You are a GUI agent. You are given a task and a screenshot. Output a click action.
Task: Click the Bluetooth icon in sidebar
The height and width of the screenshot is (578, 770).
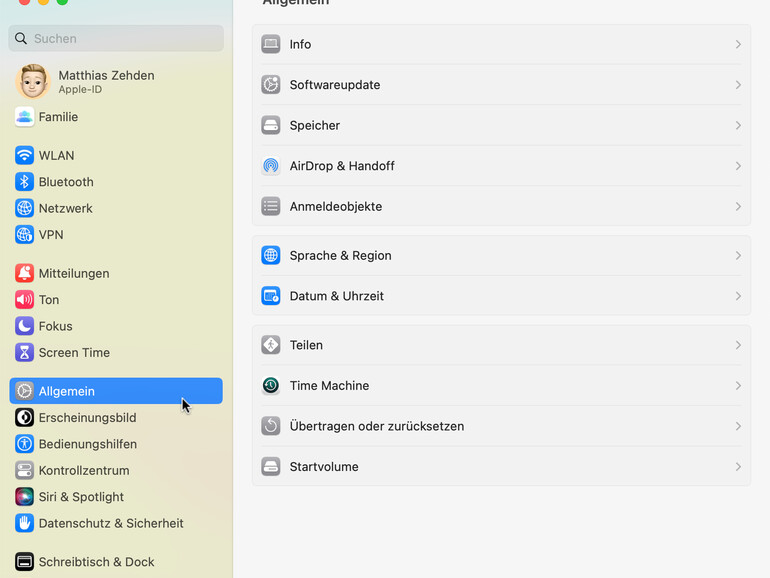(x=24, y=182)
